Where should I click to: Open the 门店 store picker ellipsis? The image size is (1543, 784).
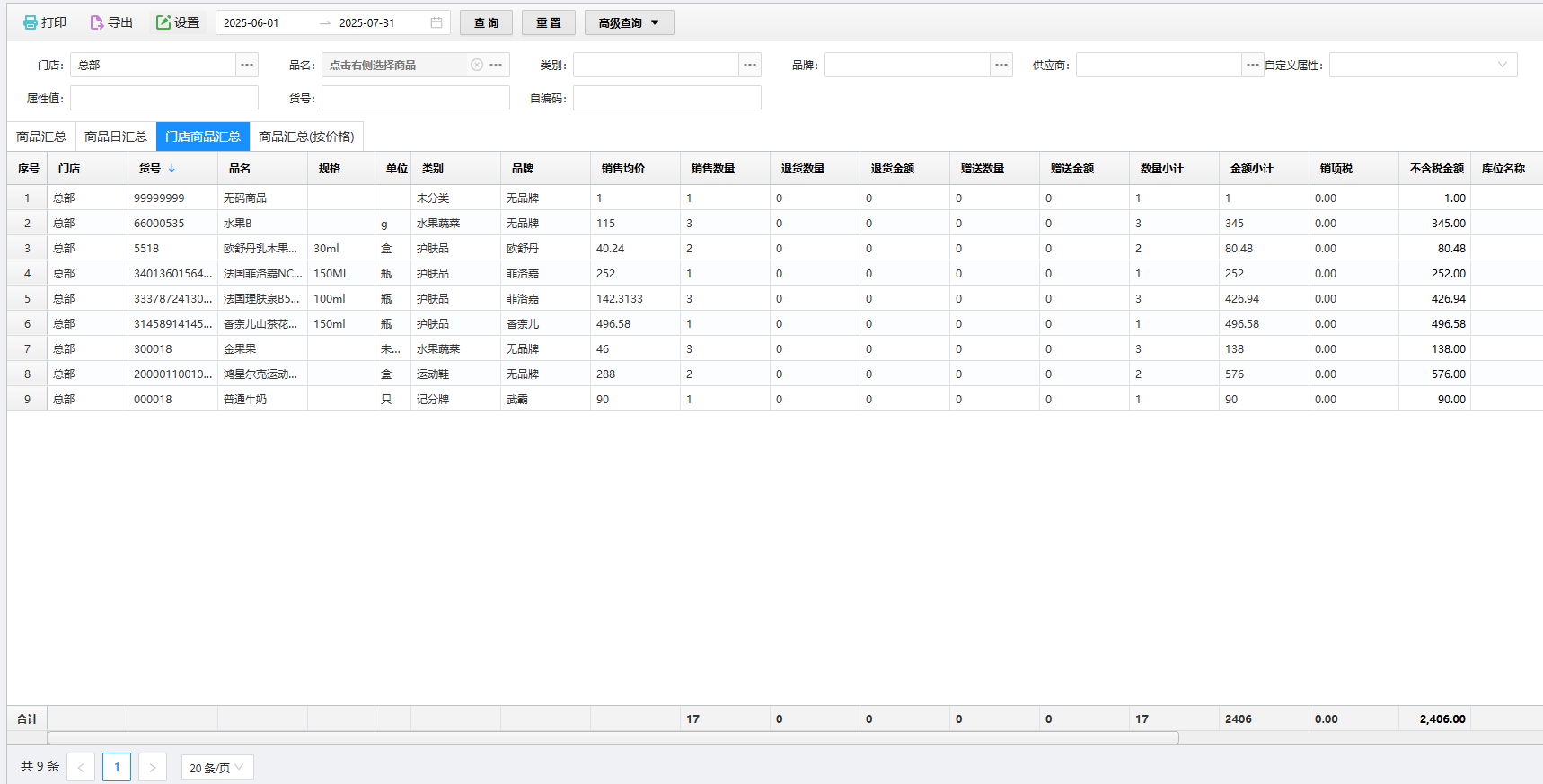(x=247, y=65)
